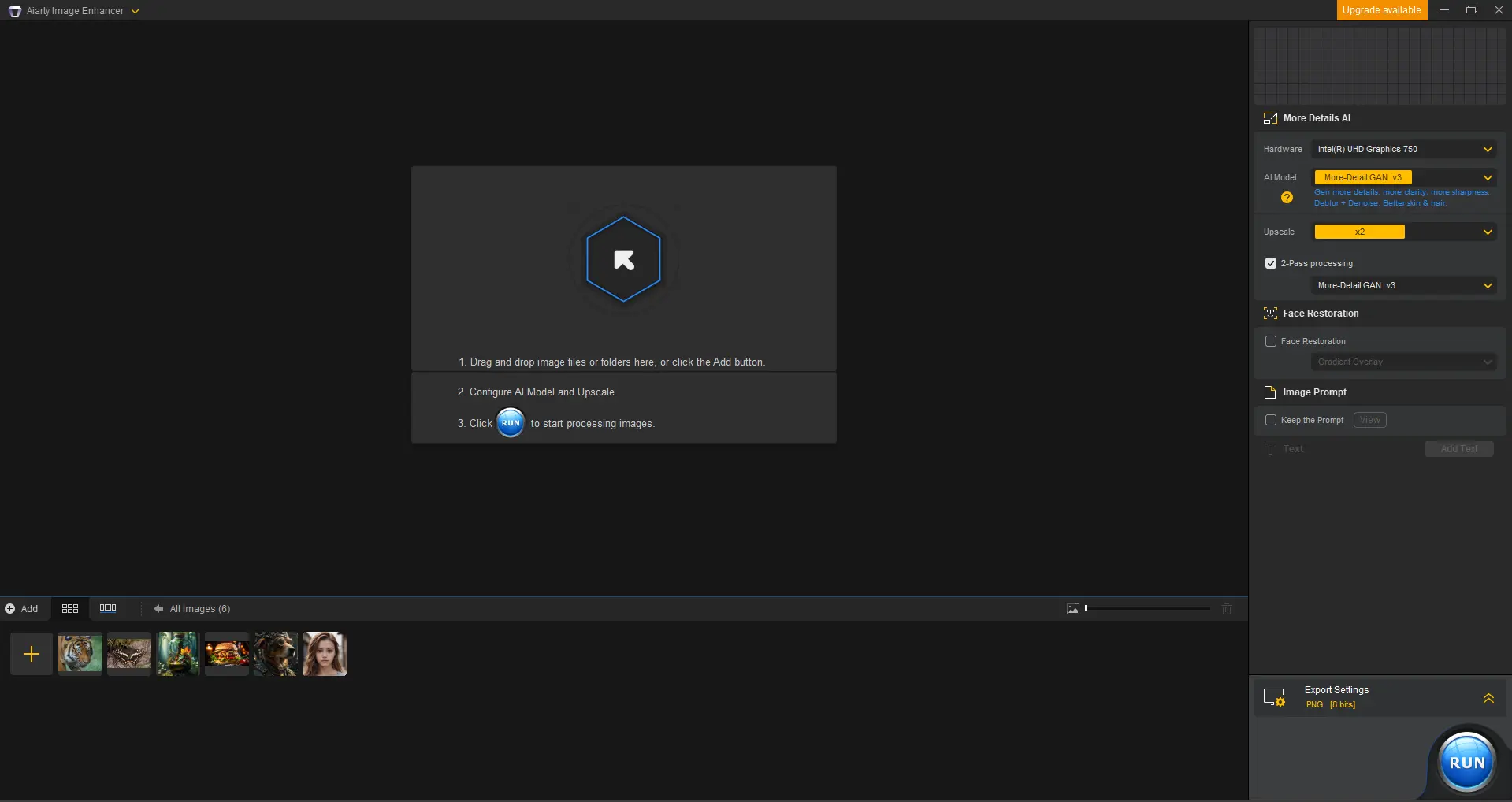Click the AI Model help question icon
The image size is (1512, 802).
[x=1287, y=198]
